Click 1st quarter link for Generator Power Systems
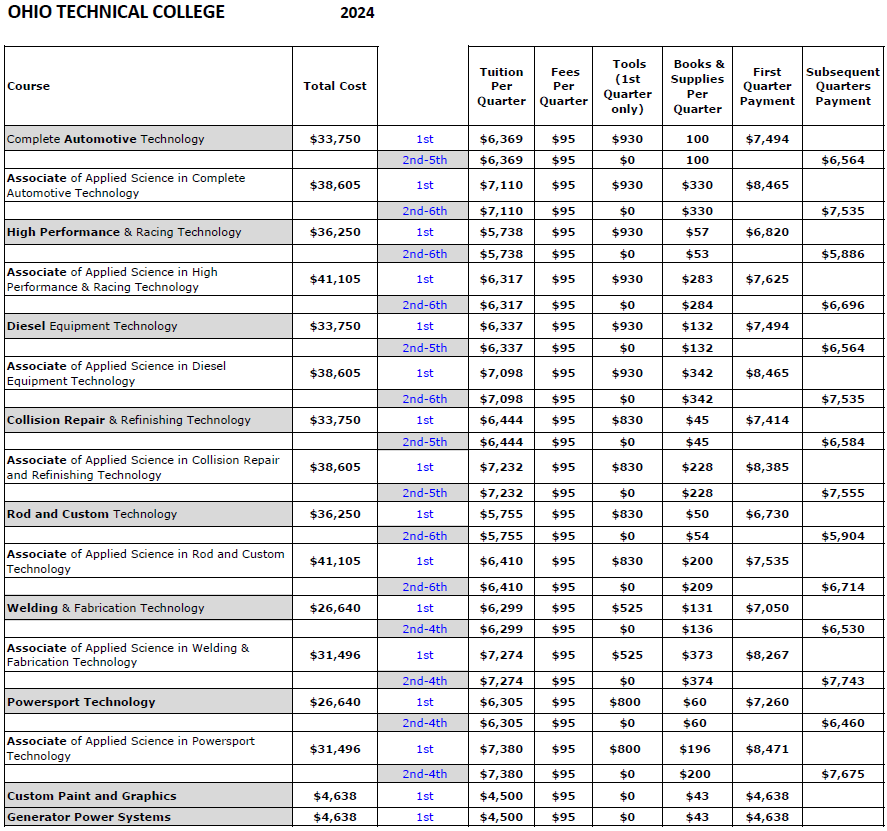 click(x=424, y=817)
